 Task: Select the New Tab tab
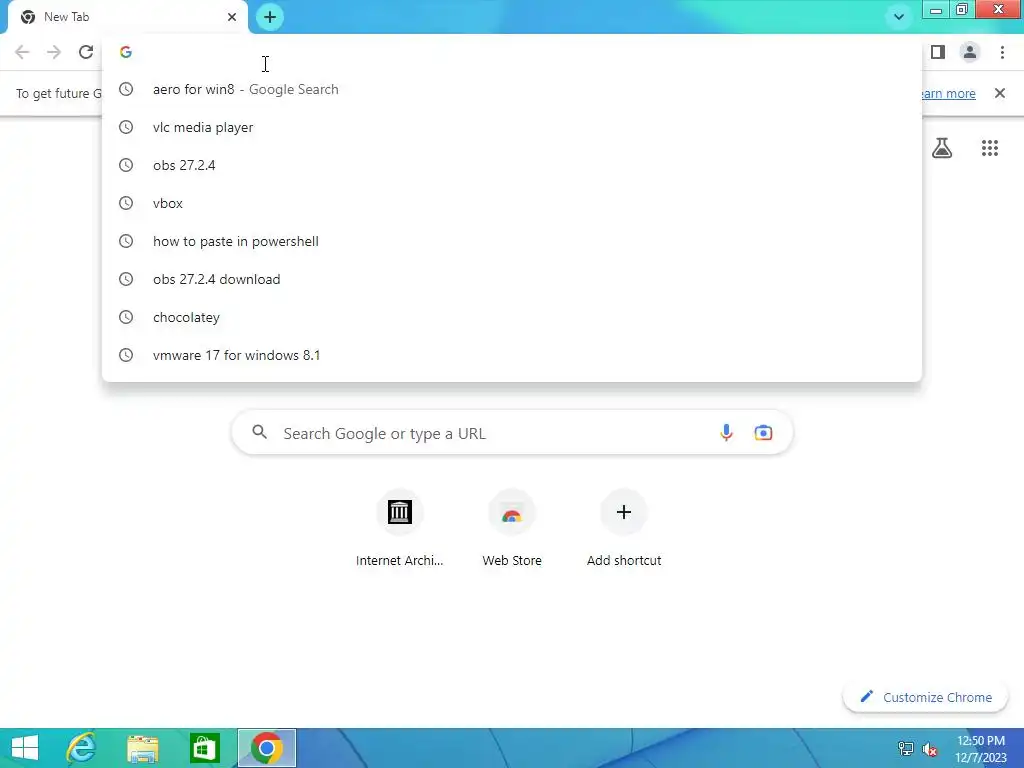click(127, 17)
